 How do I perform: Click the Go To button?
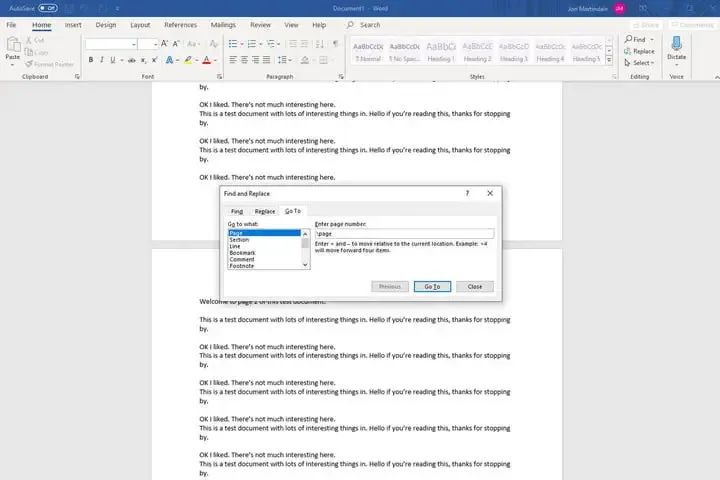432,287
